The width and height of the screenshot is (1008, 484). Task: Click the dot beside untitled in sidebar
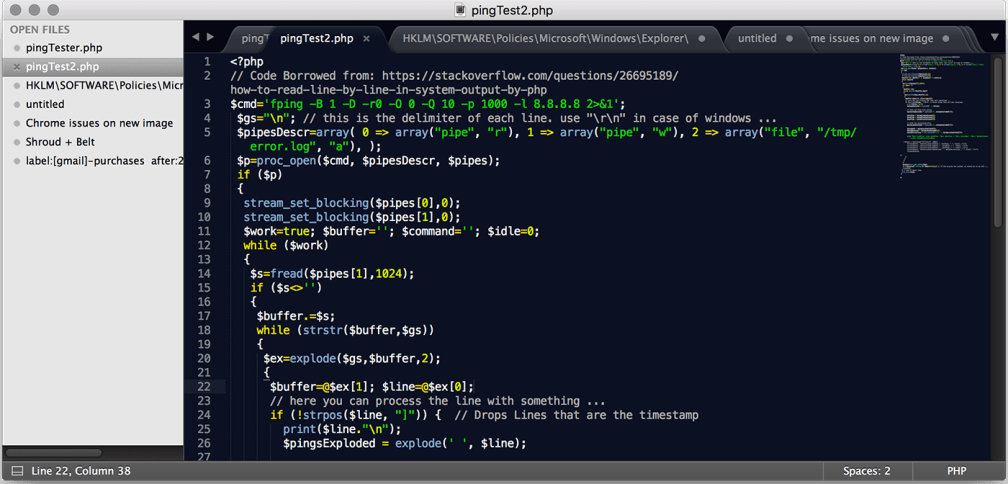[17, 104]
